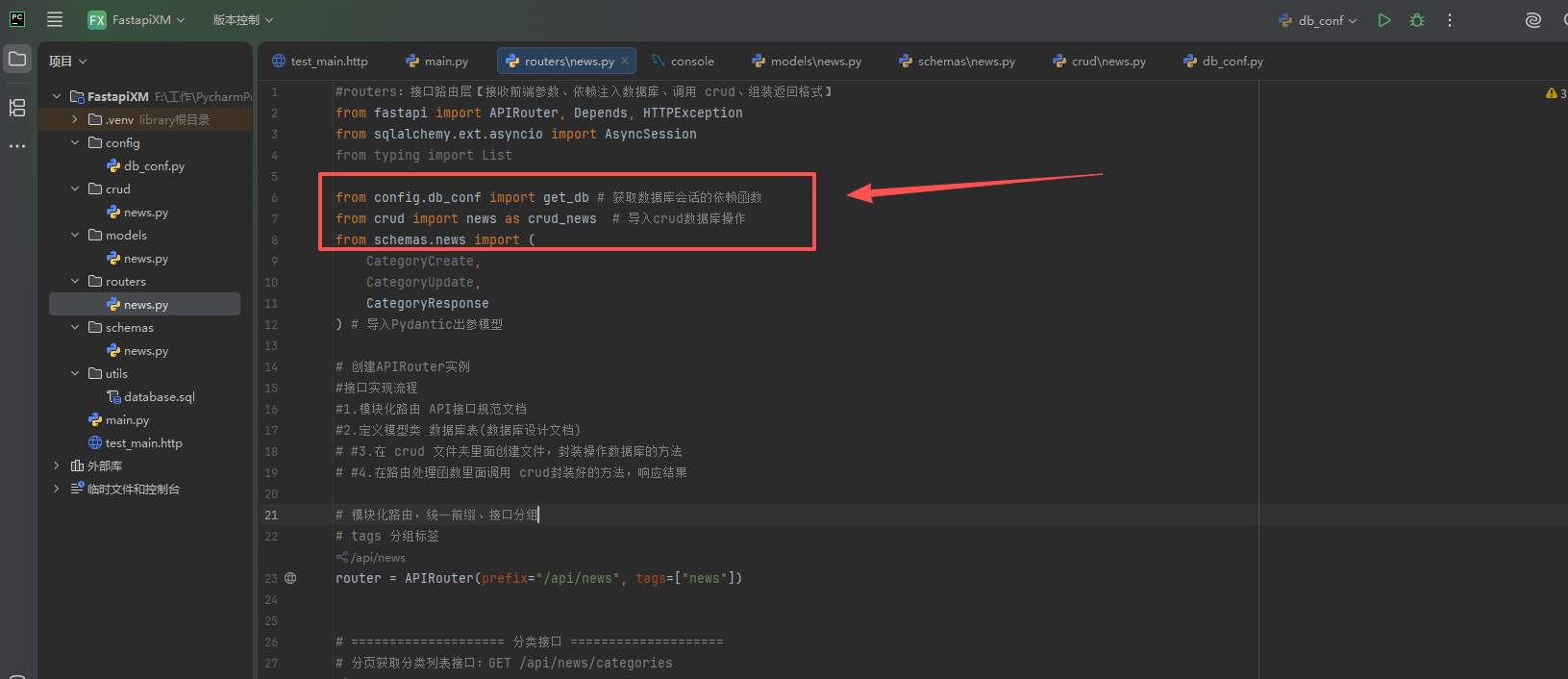1568x679 pixels.
Task: Collapse the crud folder
Action: [75, 189]
